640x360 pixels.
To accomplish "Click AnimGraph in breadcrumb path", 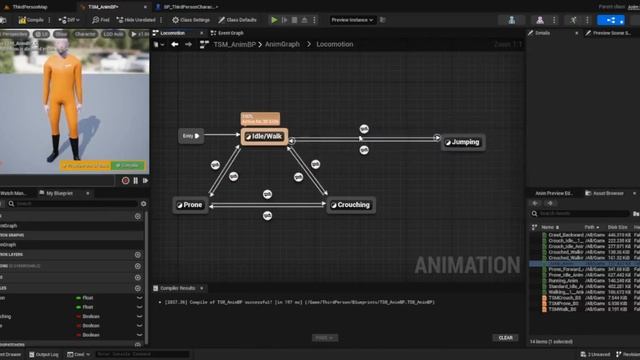I will click(x=282, y=44).
